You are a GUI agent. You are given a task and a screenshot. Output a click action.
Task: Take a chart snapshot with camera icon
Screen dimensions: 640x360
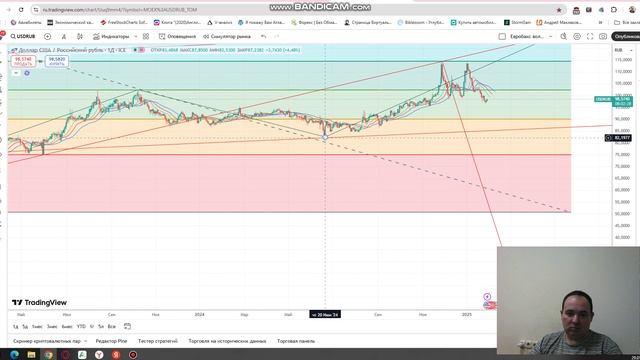603,37
